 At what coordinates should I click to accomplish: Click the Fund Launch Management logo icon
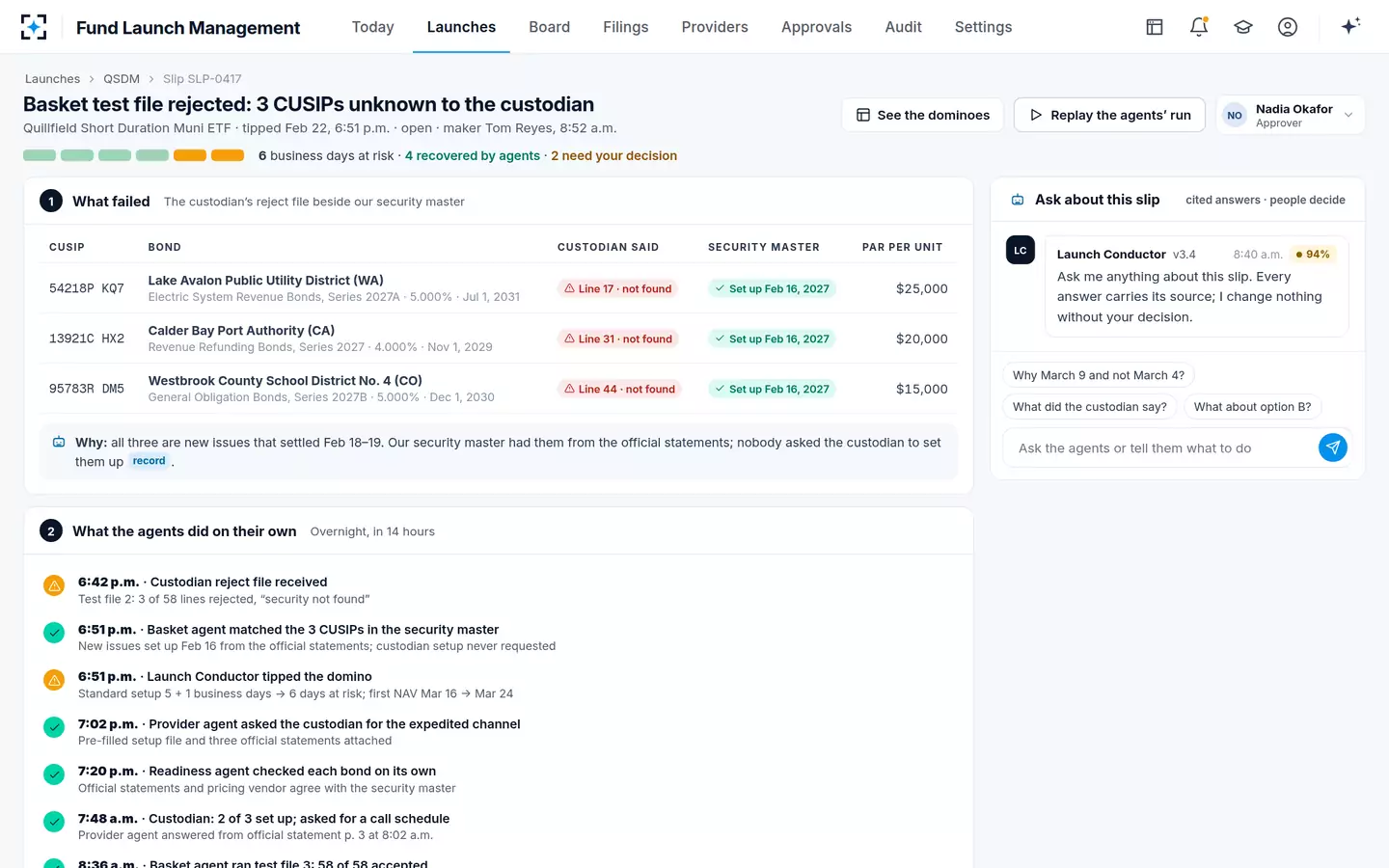click(34, 27)
